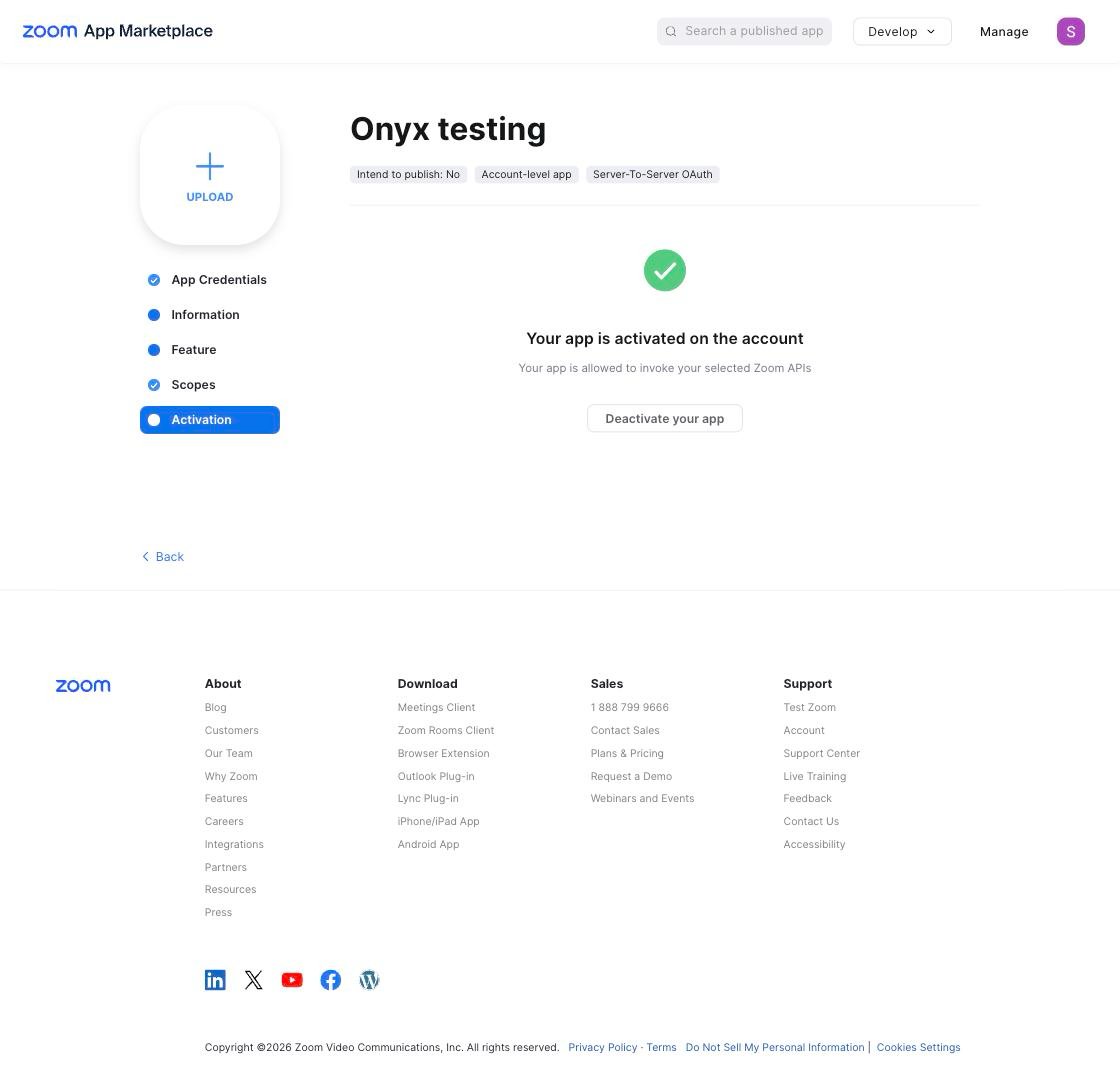Open the Webinars and Events link
The image size is (1120, 1078).
tap(641, 798)
